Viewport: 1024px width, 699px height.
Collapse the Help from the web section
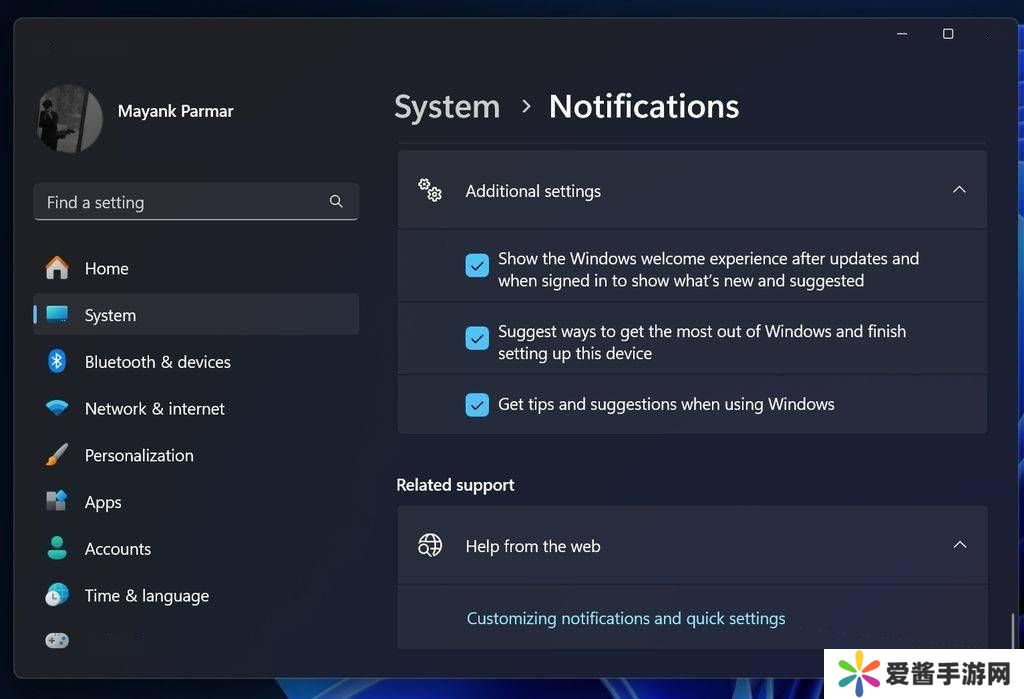tap(959, 545)
